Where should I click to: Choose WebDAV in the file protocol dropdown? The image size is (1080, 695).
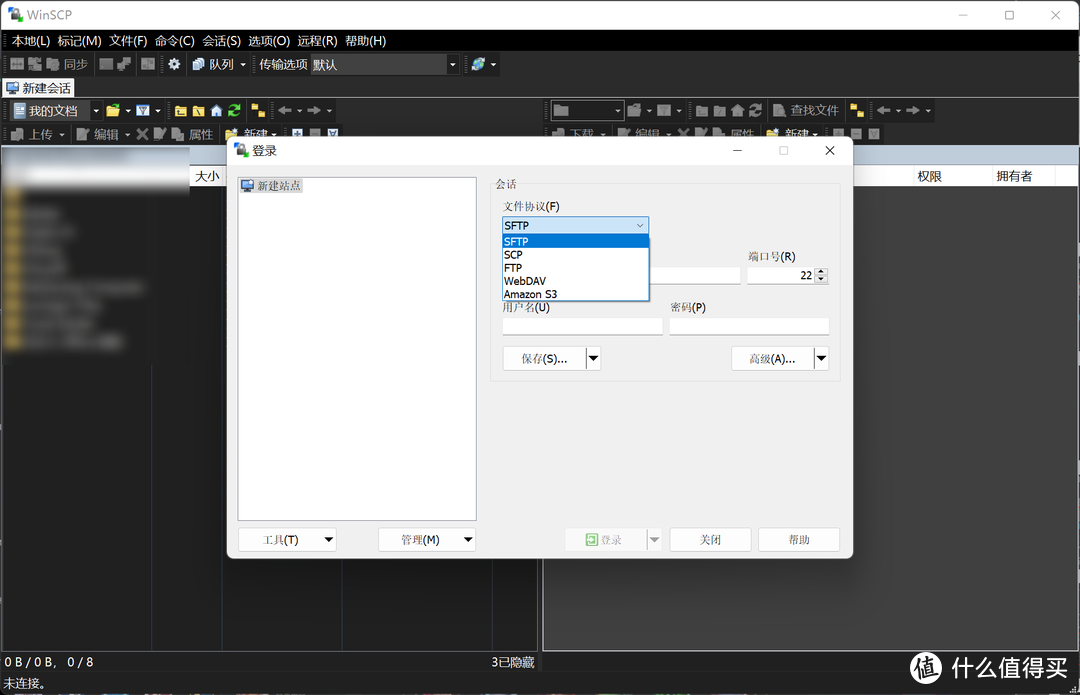525,281
